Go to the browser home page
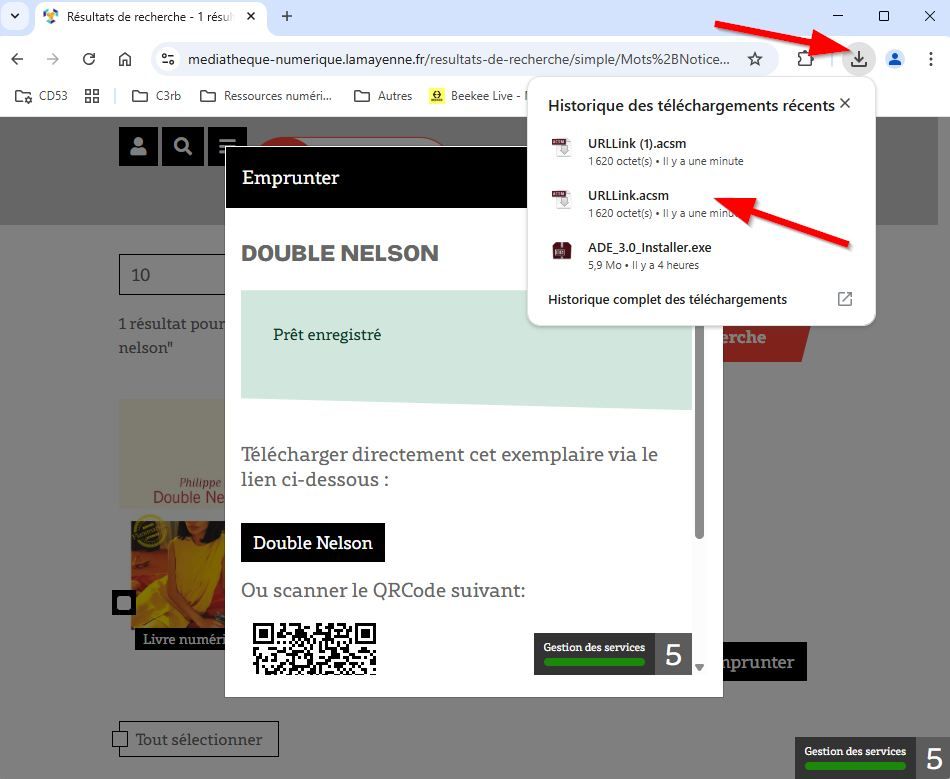The image size is (950, 779). coord(125,59)
